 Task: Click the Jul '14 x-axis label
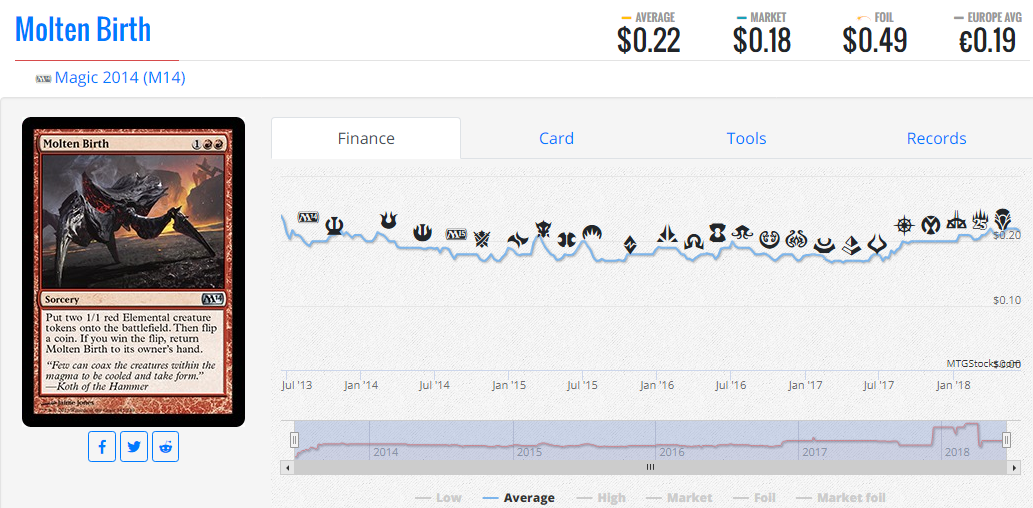pyautogui.click(x=433, y=384)
